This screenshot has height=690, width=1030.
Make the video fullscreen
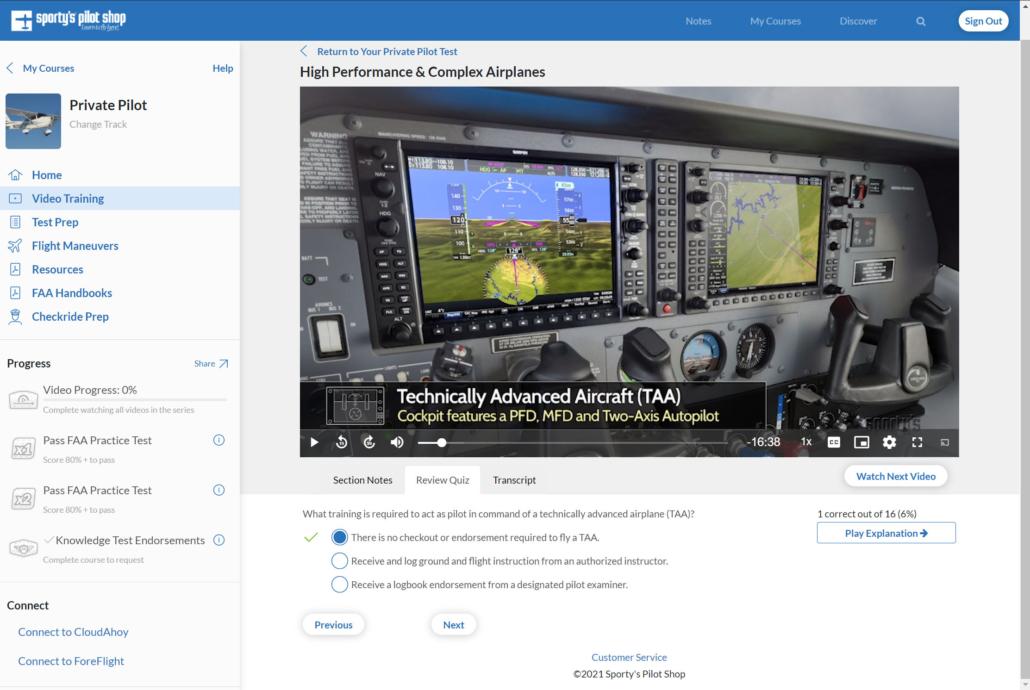(x=917, y=441)
